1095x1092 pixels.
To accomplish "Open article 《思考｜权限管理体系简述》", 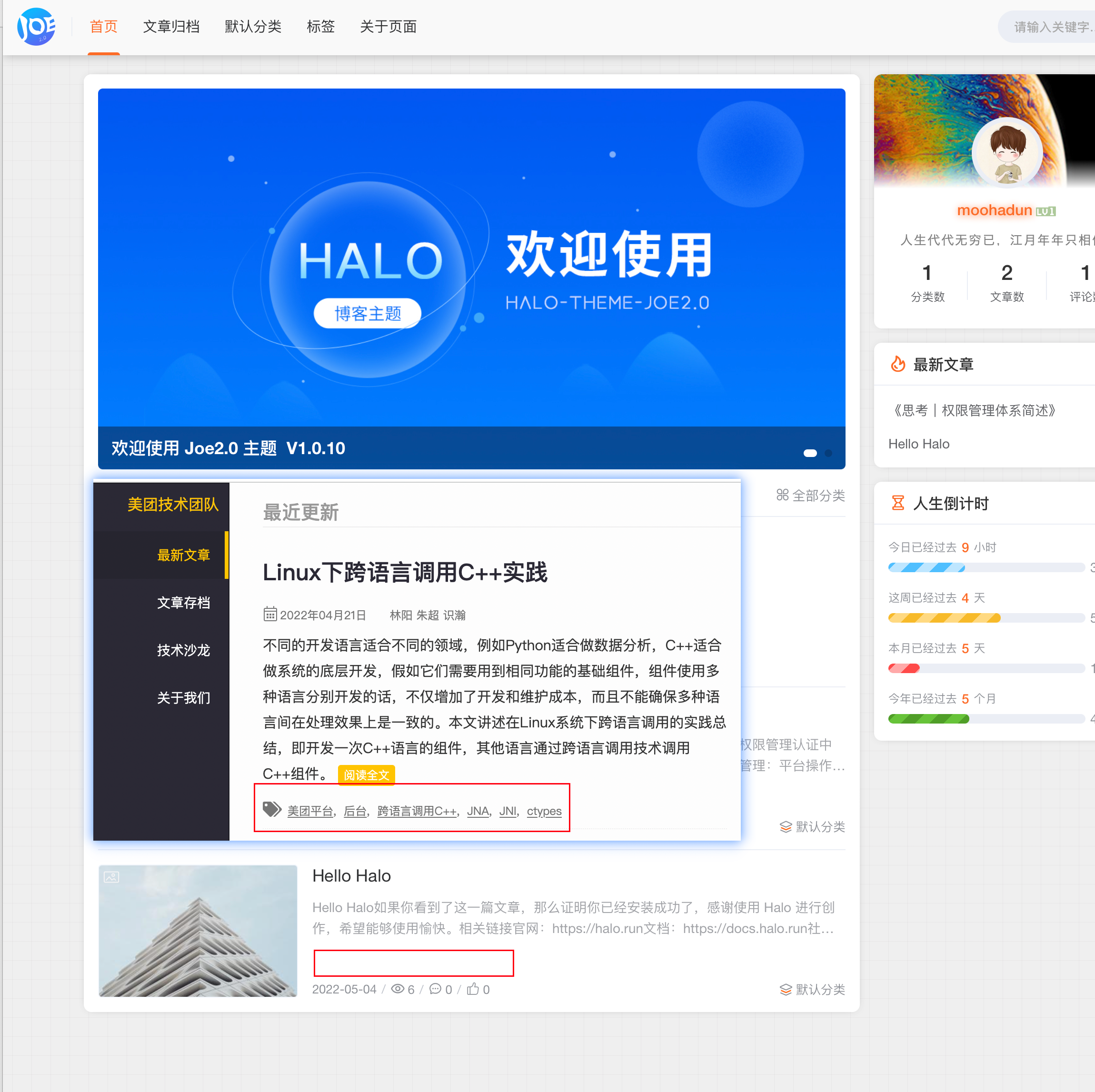I will (974, 410).
